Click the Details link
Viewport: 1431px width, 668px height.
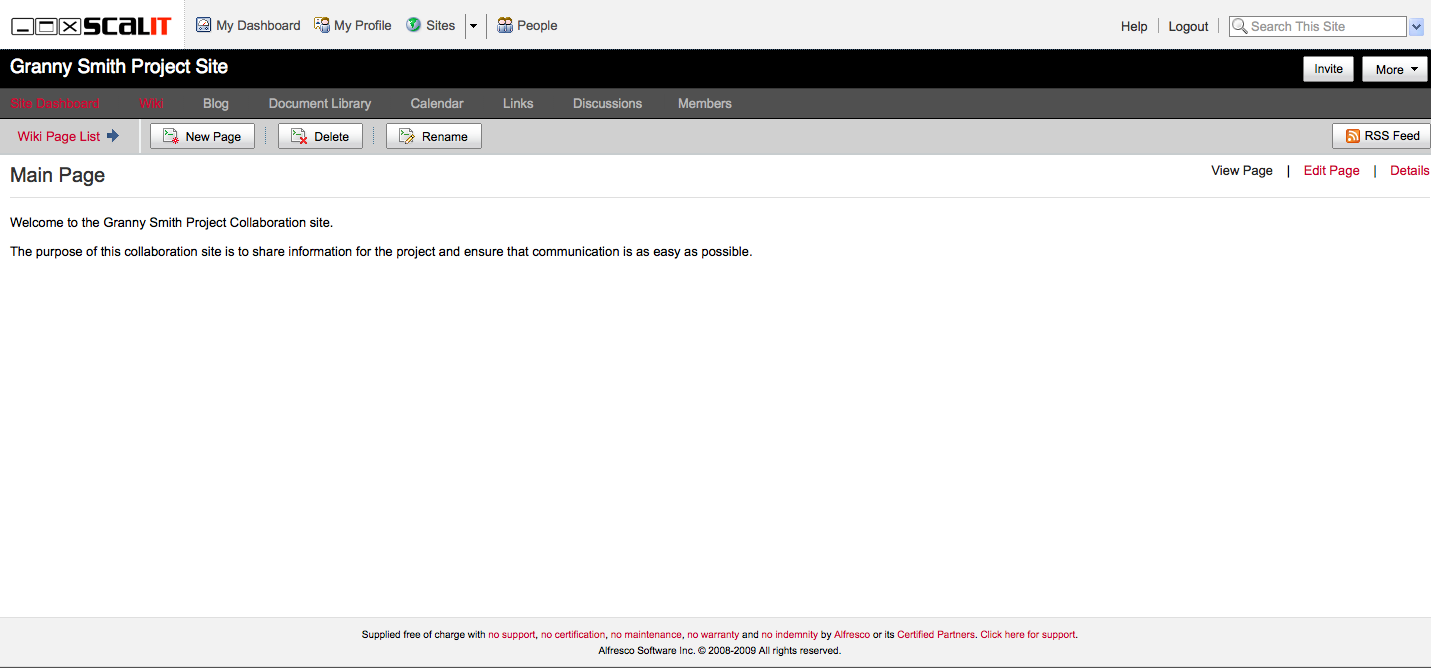pyautogui.click(x=1410, y=170)
